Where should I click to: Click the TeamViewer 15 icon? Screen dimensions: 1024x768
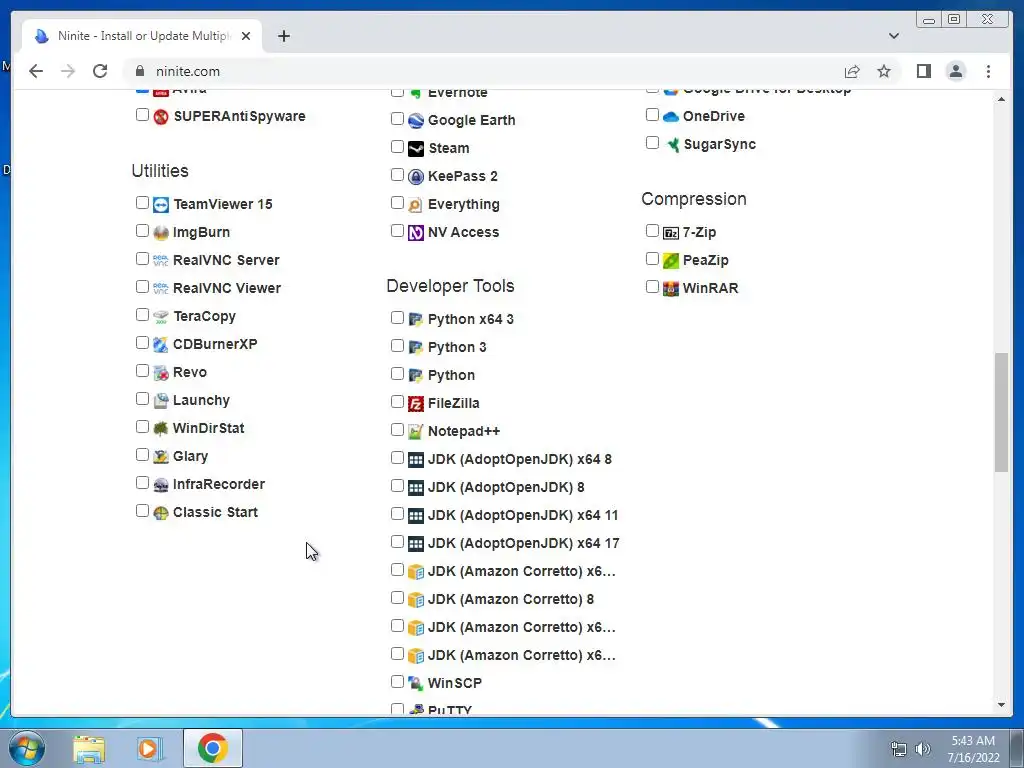coord(161,204)
